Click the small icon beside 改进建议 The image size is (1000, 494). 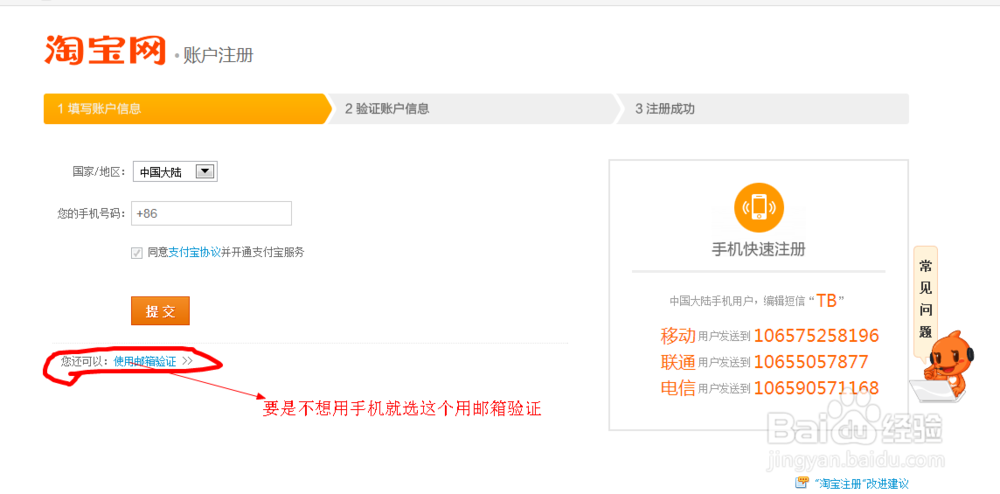point(801,483)
